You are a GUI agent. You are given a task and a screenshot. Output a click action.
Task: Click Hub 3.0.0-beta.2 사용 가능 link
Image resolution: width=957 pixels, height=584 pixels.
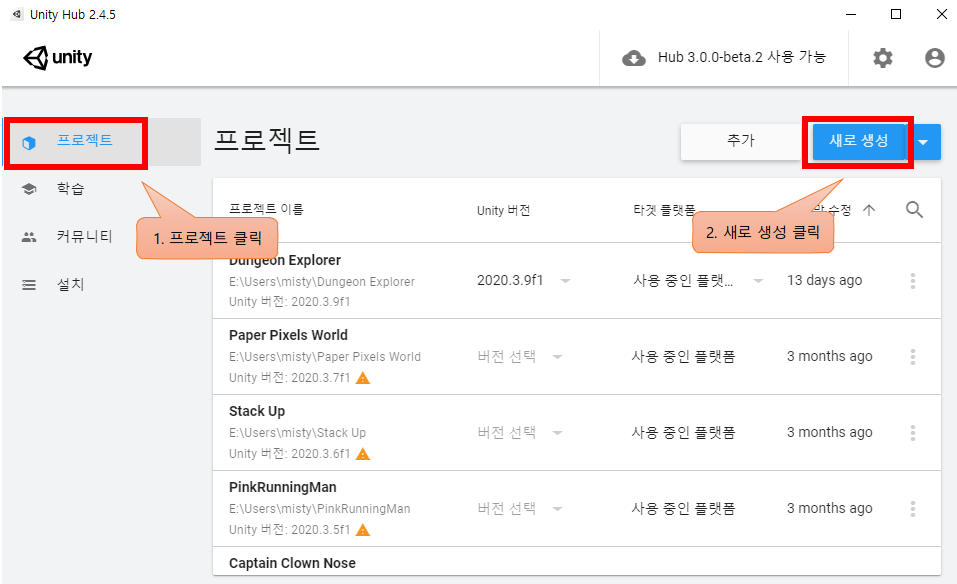pyautogui.click(x=742, y=57)
